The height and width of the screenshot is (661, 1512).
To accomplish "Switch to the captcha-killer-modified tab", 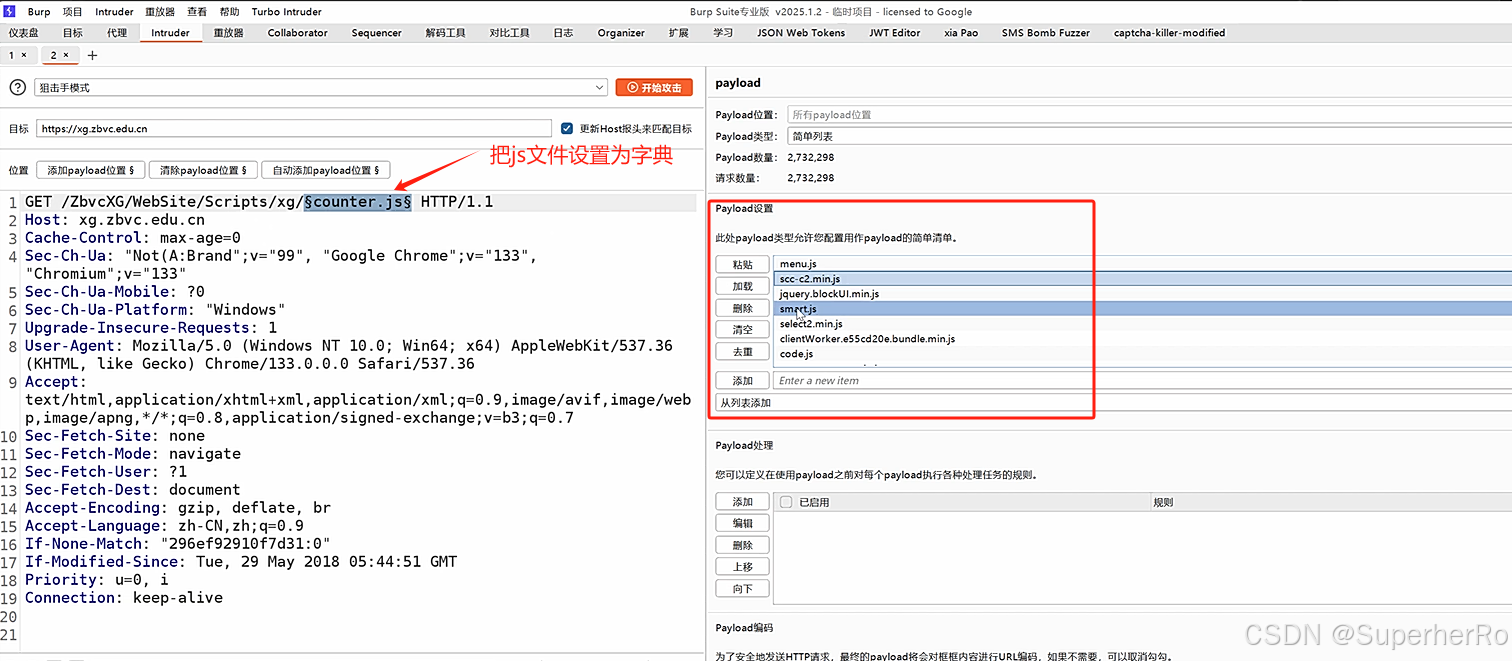I will 1169,33.
